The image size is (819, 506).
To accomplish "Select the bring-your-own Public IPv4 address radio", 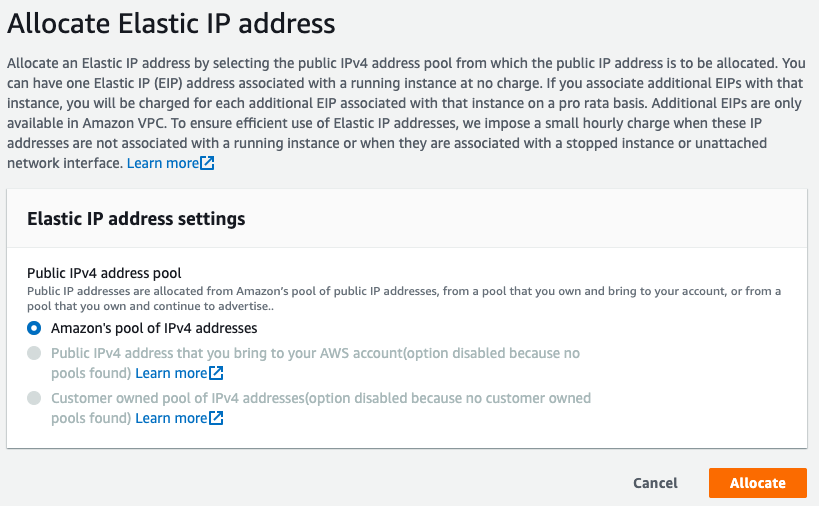I will point(35,353).
